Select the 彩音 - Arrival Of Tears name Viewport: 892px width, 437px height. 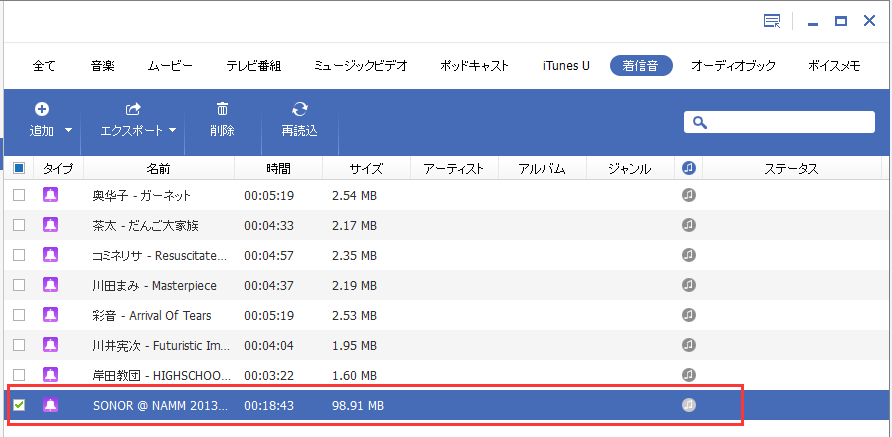point(151,315)
